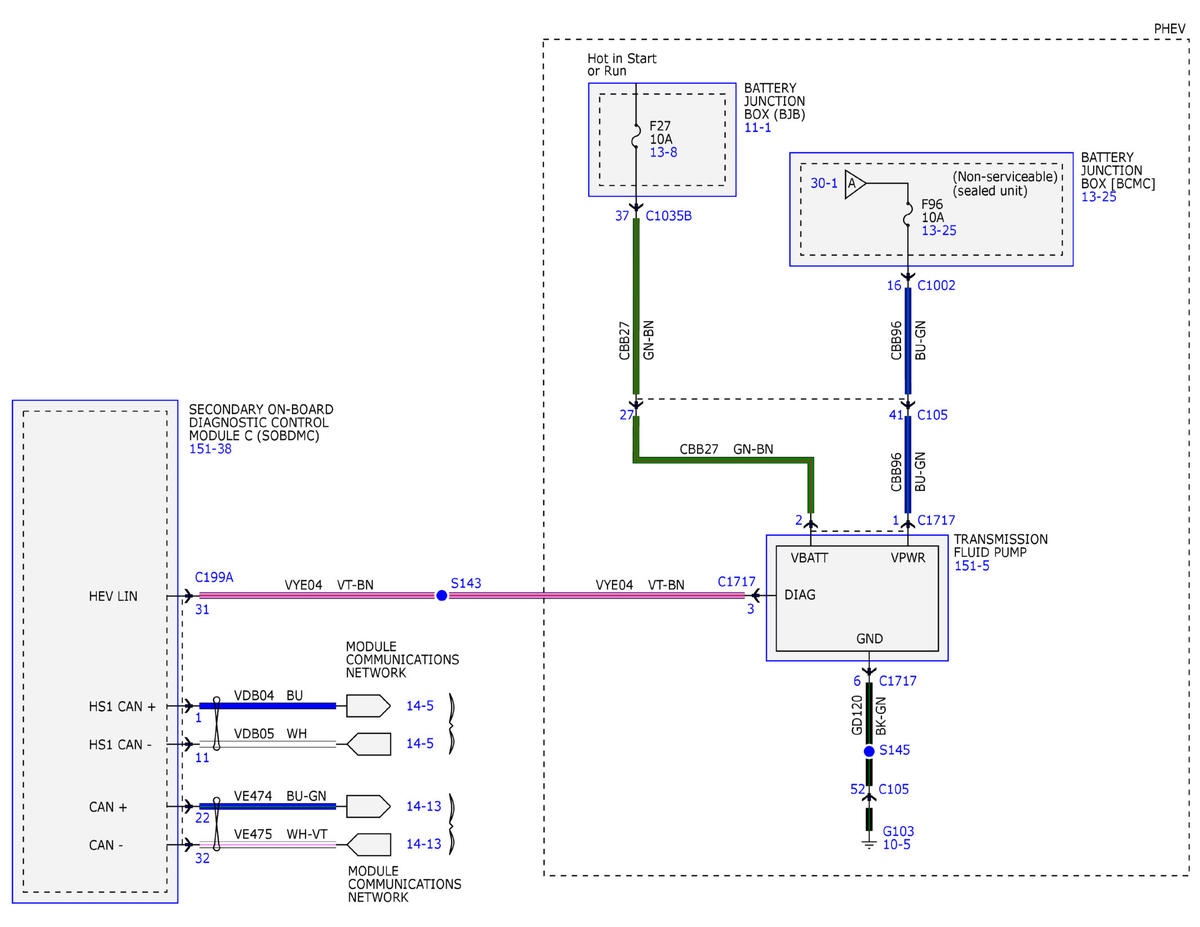Click the triangle A reference marker

[x=853, y=184]
